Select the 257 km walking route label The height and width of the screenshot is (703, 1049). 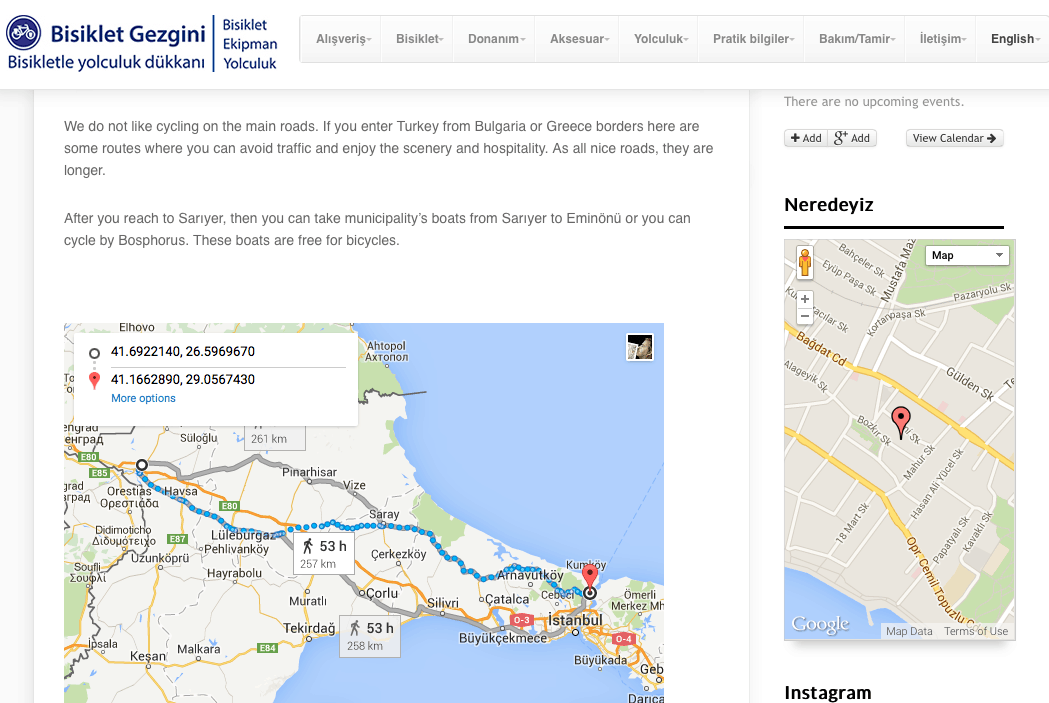(x=324, y=553)
